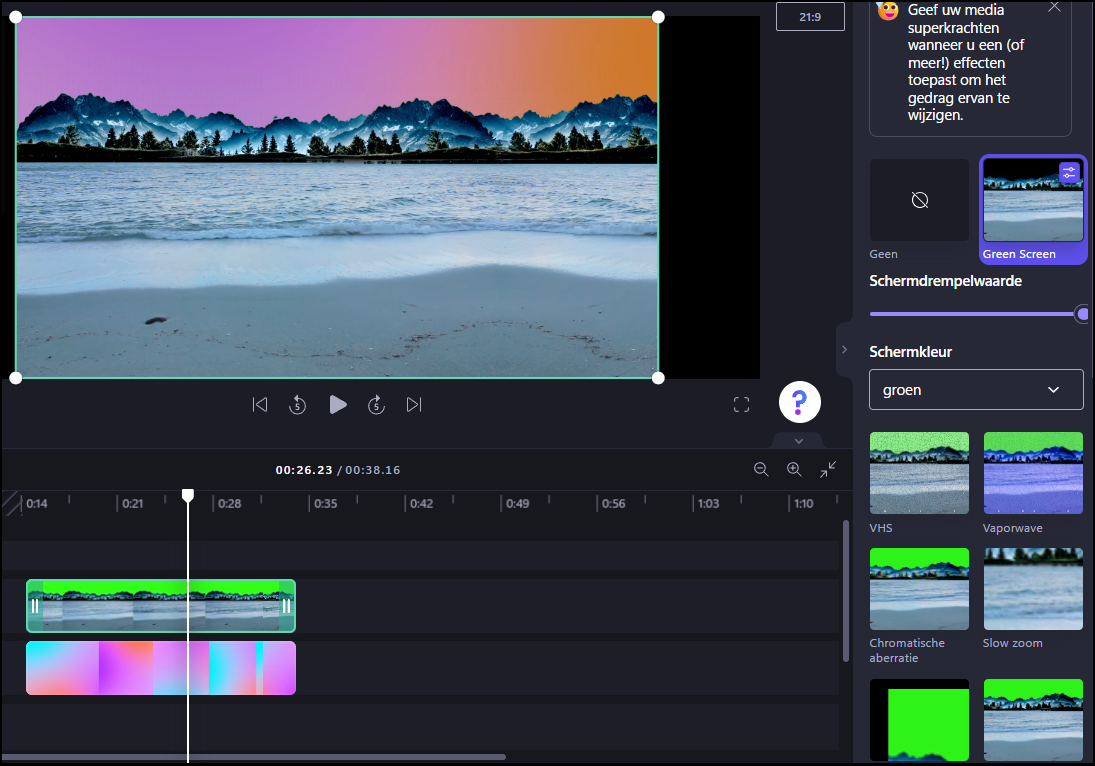Rewind 5 seconds

[297, 404]
